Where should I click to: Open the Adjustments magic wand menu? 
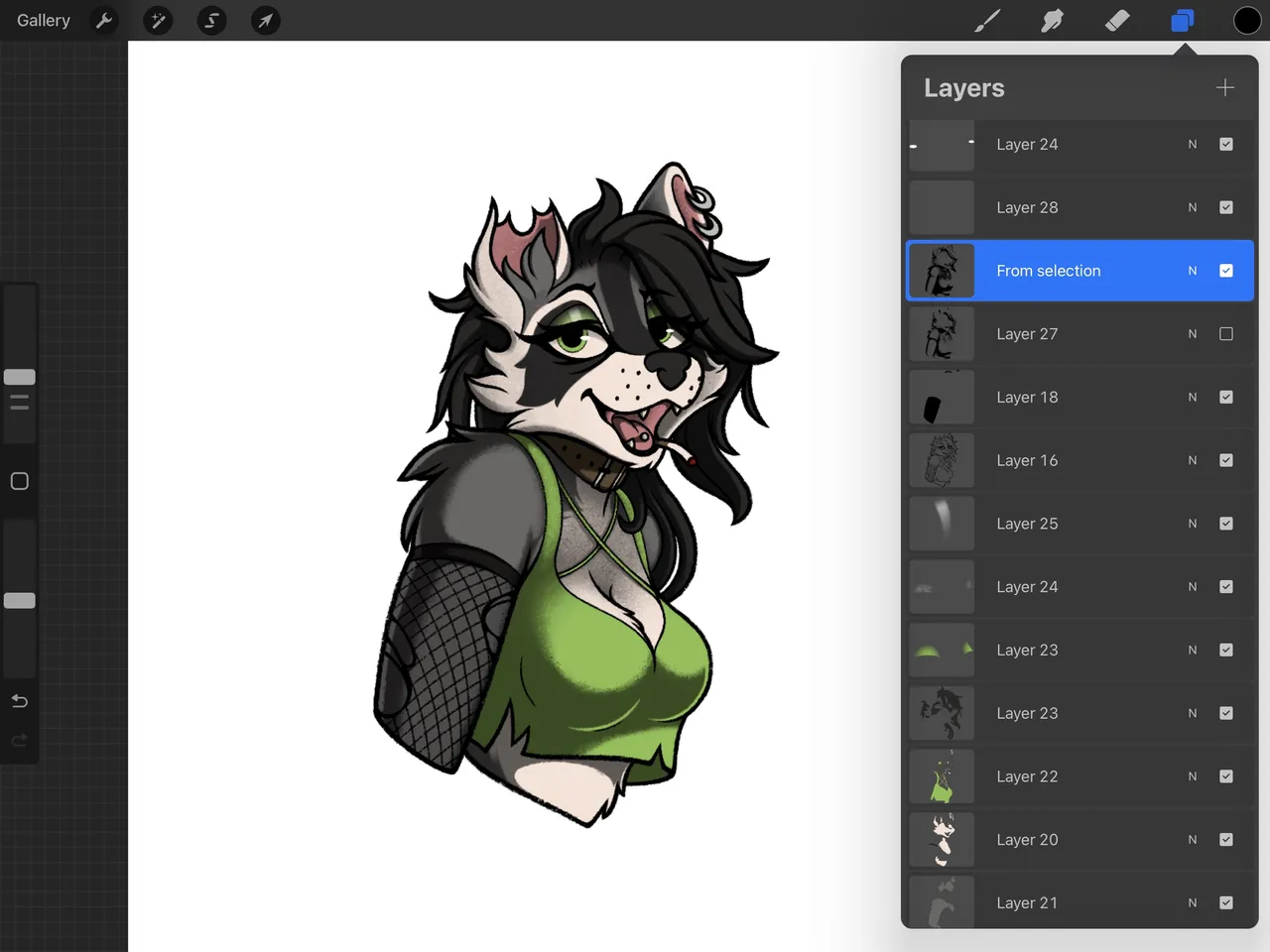[158, 20]
